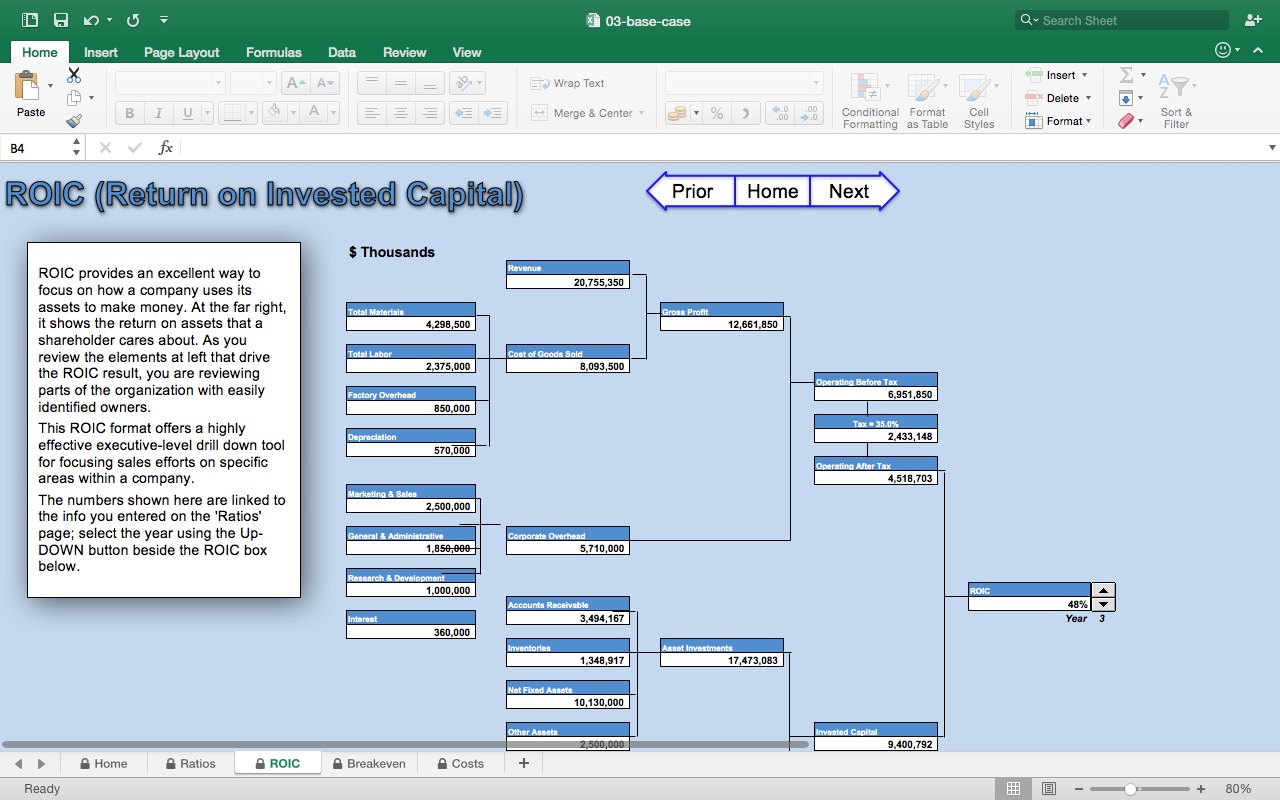Click the Copy icon
The height and width of the screenshot is (800, 1280).
point(74,98)
